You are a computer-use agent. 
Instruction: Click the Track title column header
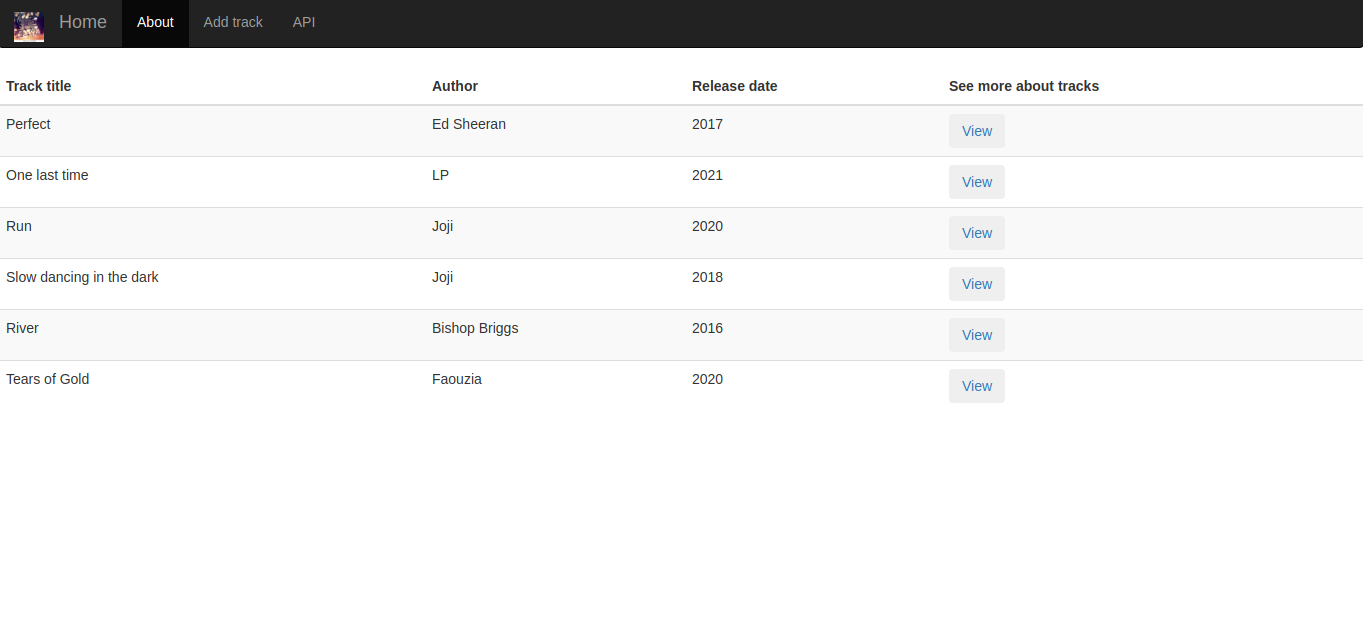39,86
